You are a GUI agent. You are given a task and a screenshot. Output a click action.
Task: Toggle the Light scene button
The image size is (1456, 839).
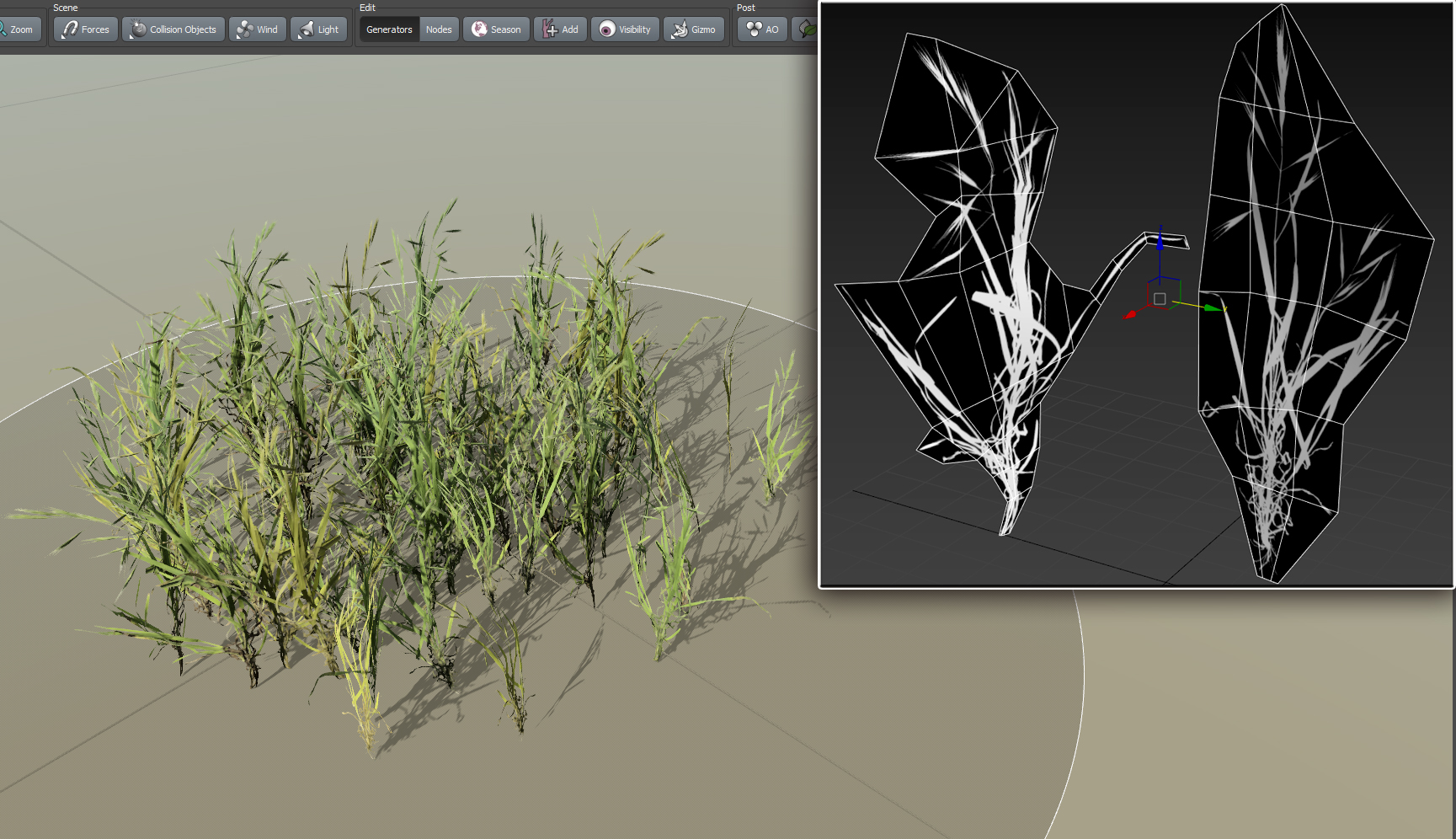[319, 29]
